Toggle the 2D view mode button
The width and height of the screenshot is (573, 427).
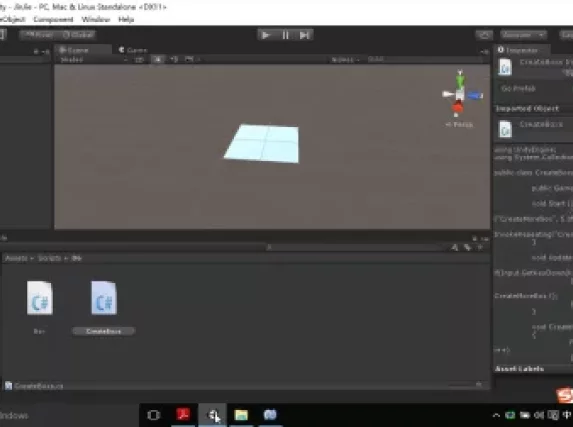(x=139, y=60)
